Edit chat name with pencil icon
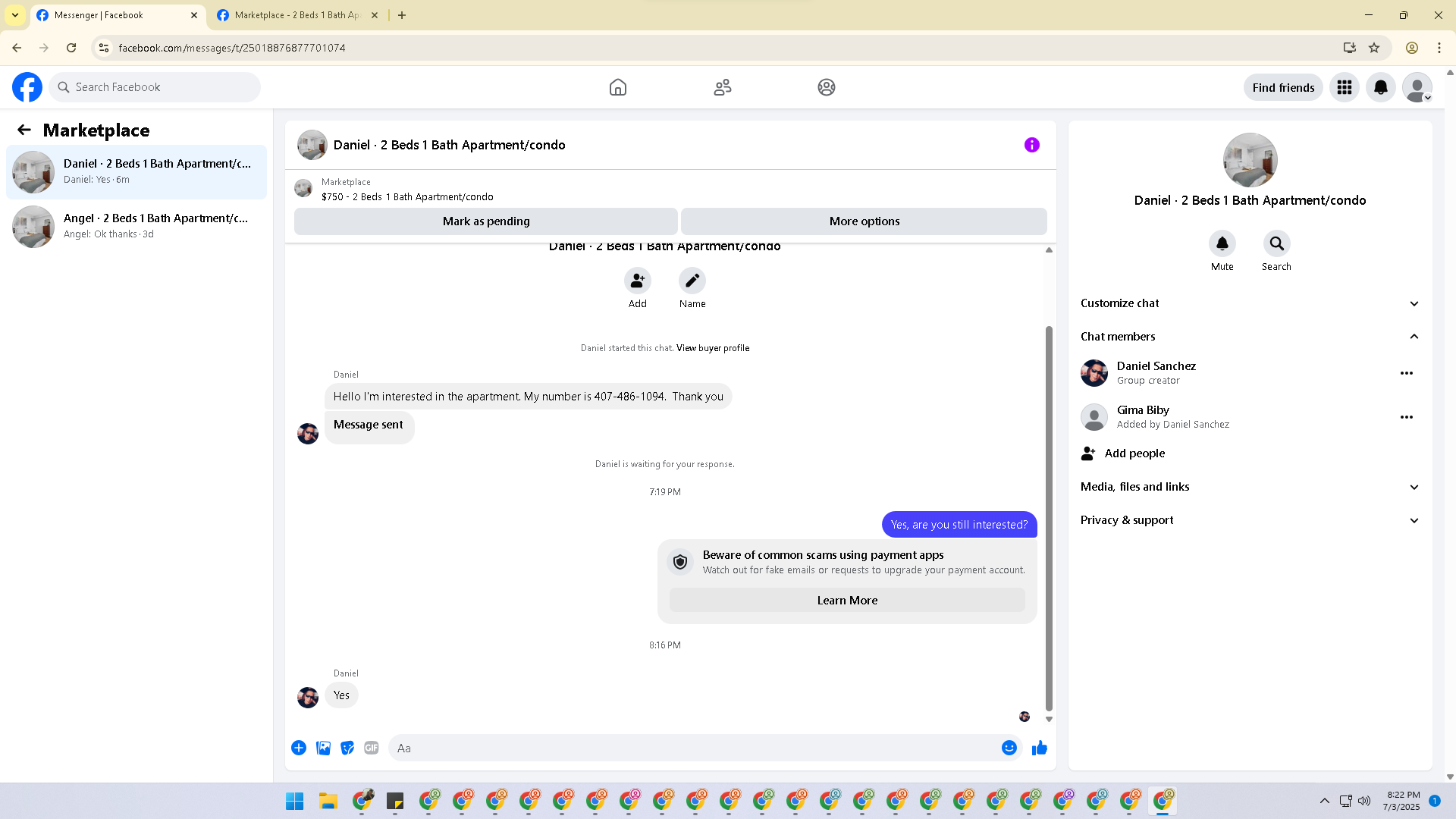 pos(692,281)
